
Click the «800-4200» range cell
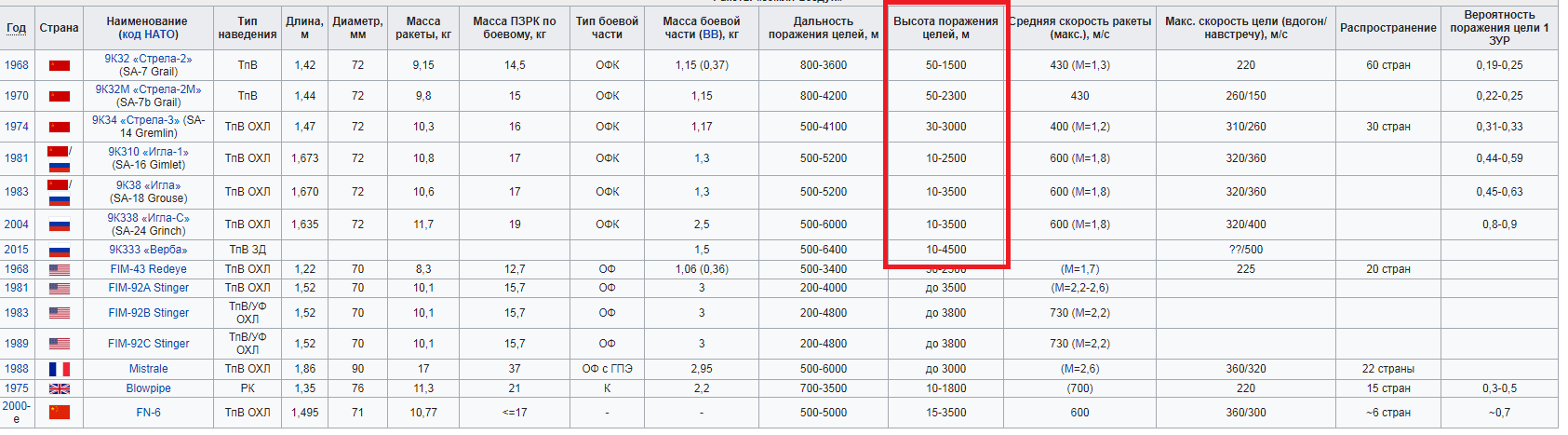[x=823, y=96]
